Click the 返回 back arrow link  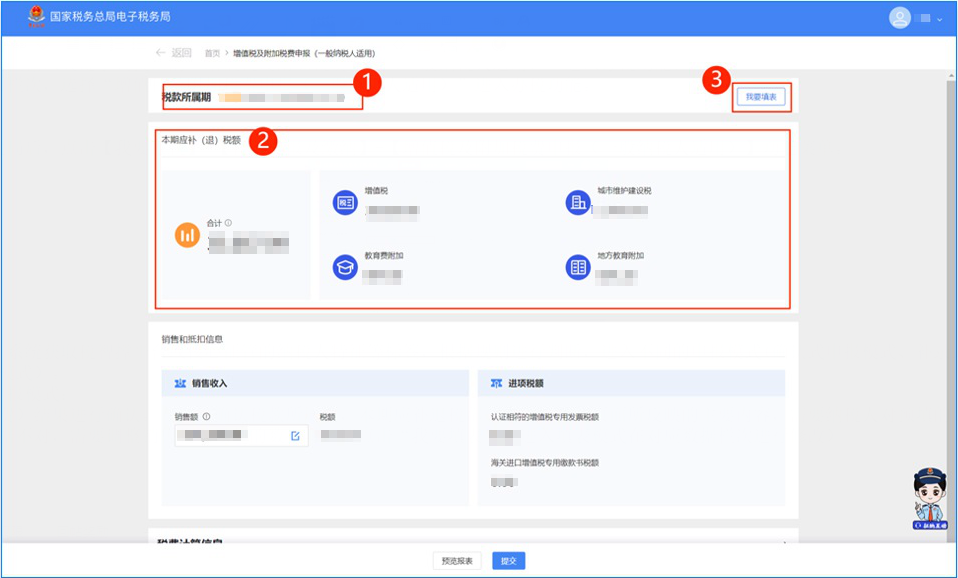coord(173,53)
